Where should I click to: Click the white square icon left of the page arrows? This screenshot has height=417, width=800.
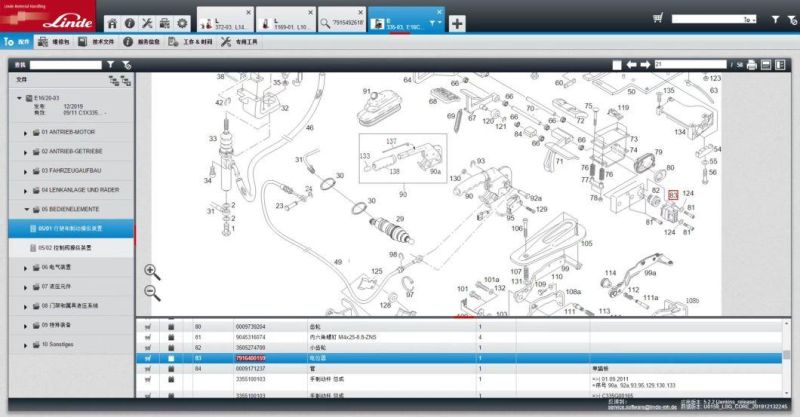(617, 65)
